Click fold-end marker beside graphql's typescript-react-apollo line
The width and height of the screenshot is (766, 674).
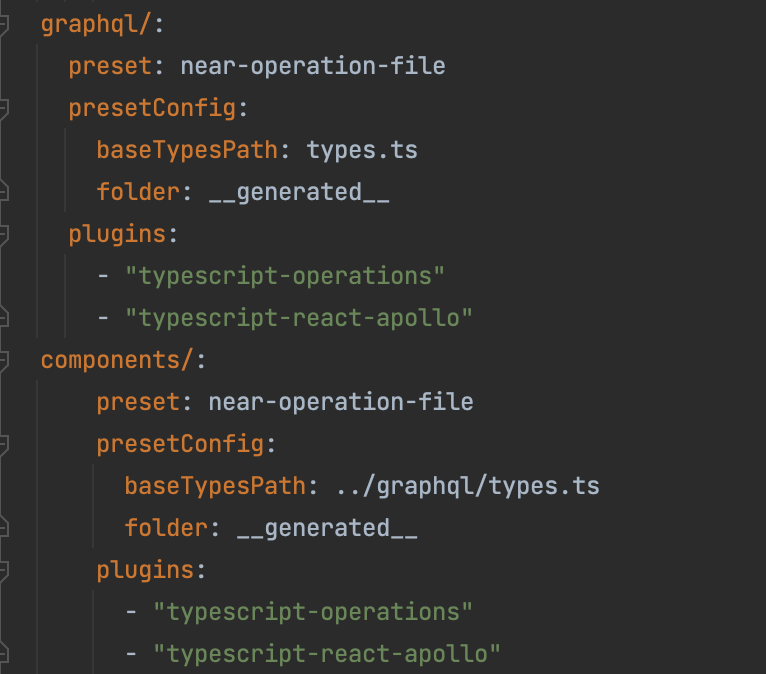pyautogui.click(x=3, y=318)
